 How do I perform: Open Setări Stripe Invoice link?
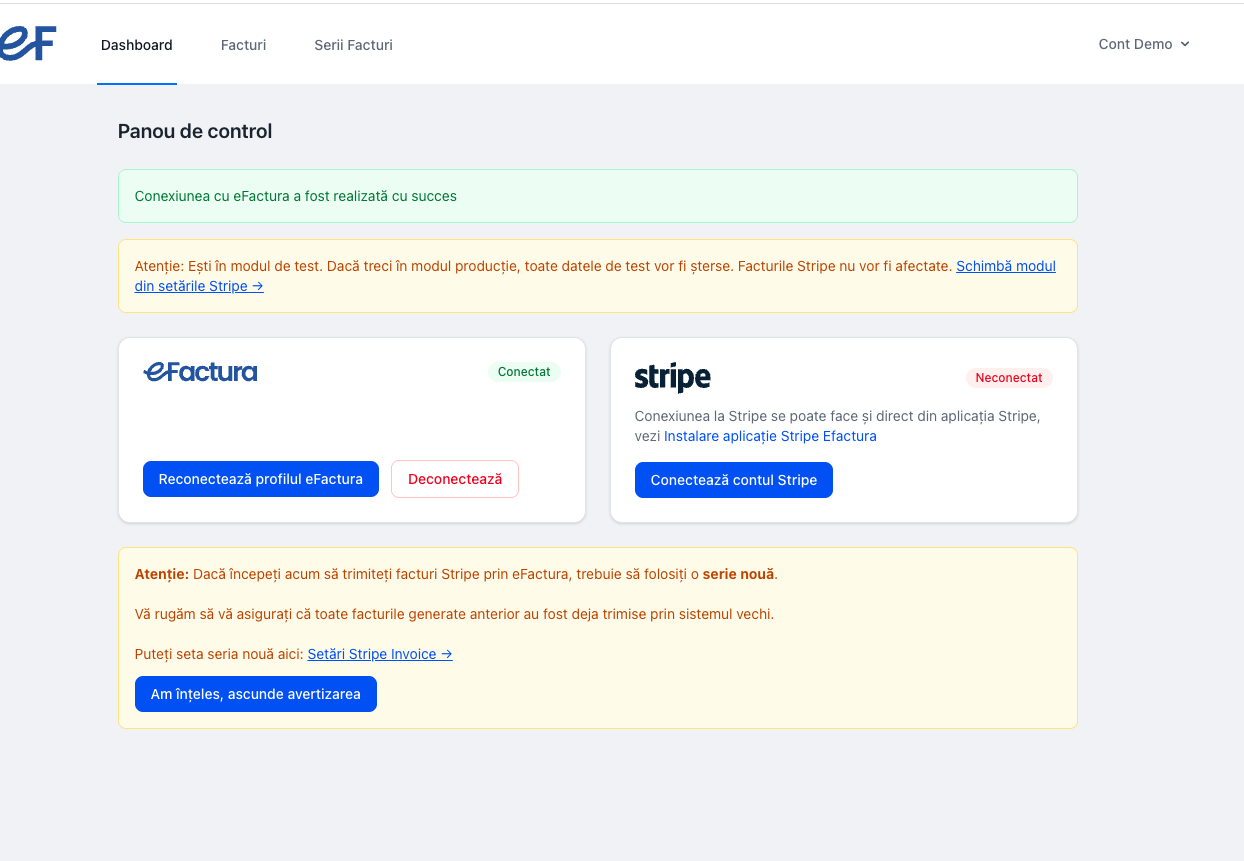(x=380, y=654)
